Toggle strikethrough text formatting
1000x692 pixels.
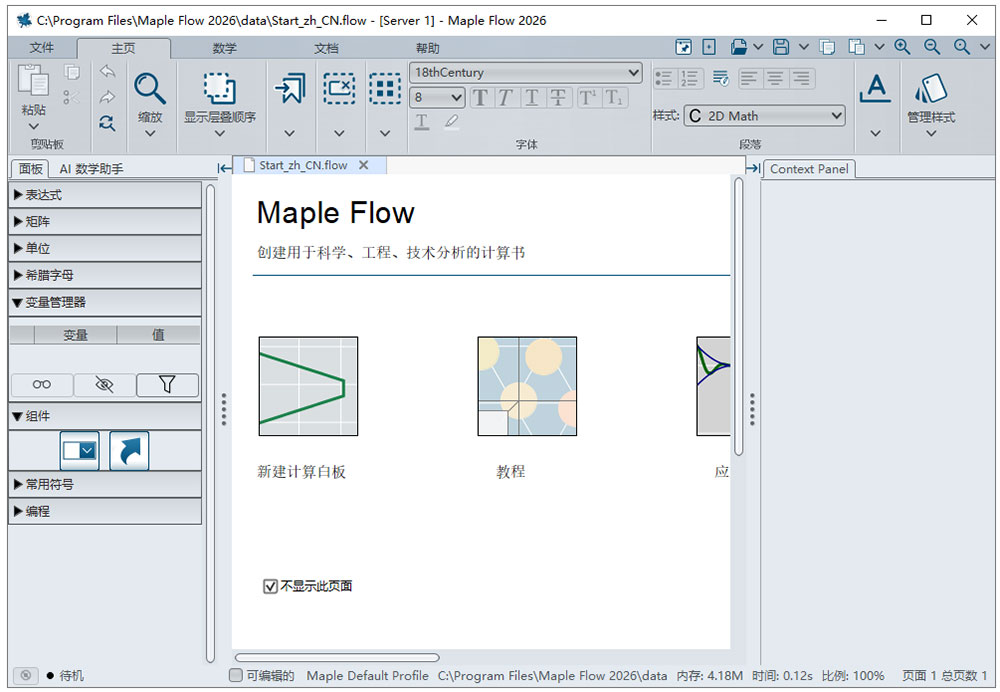point(557,98)
